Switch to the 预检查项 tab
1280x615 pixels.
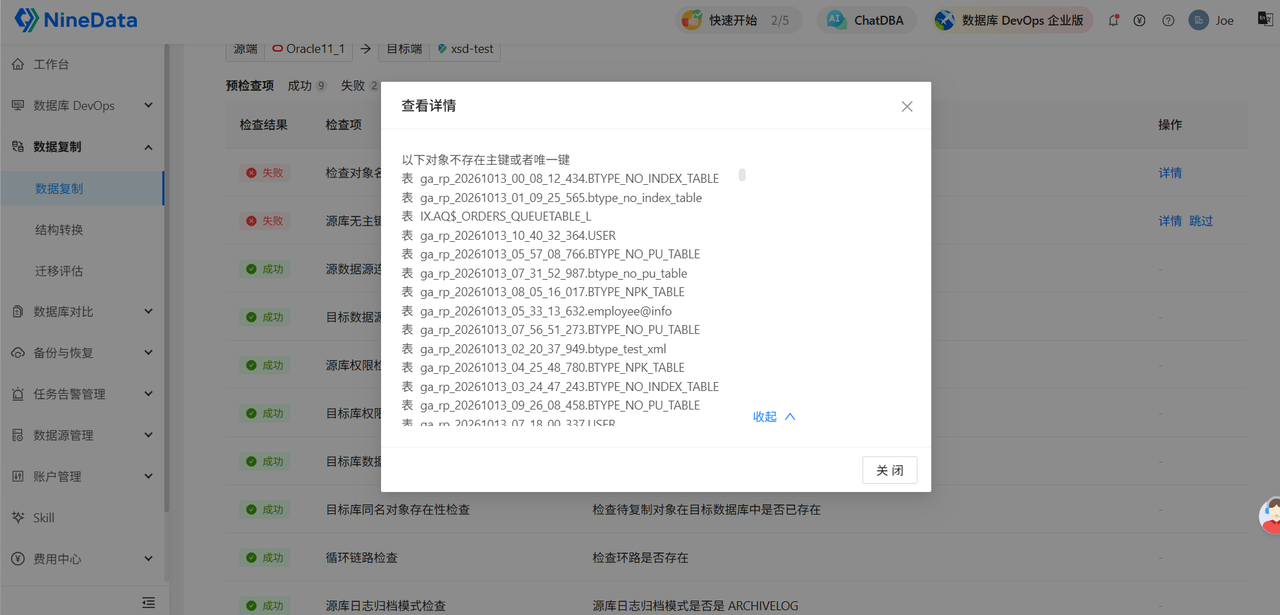[250, 86]
